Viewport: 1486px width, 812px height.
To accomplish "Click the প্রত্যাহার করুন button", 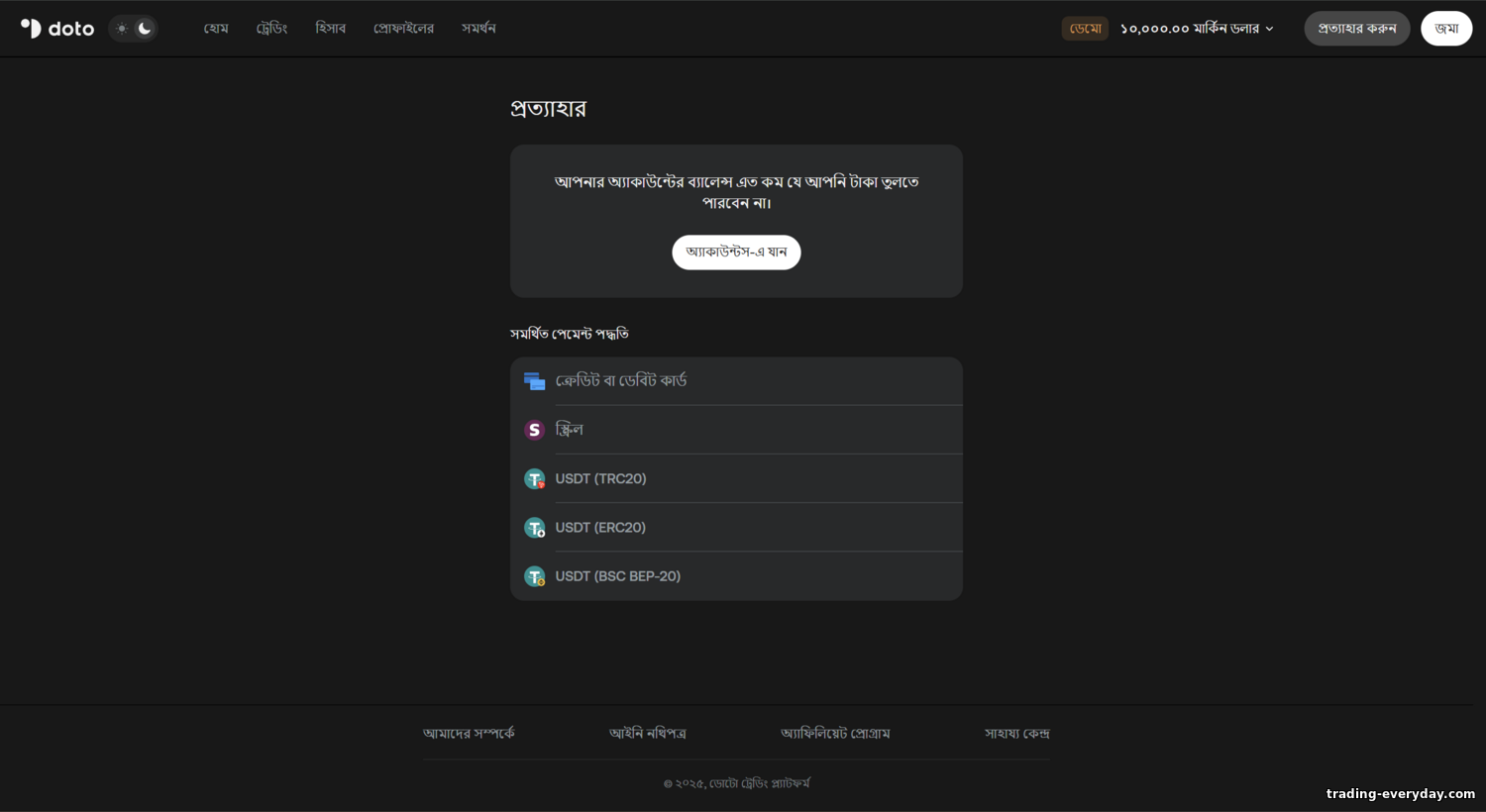I will tap(1356, 29).
